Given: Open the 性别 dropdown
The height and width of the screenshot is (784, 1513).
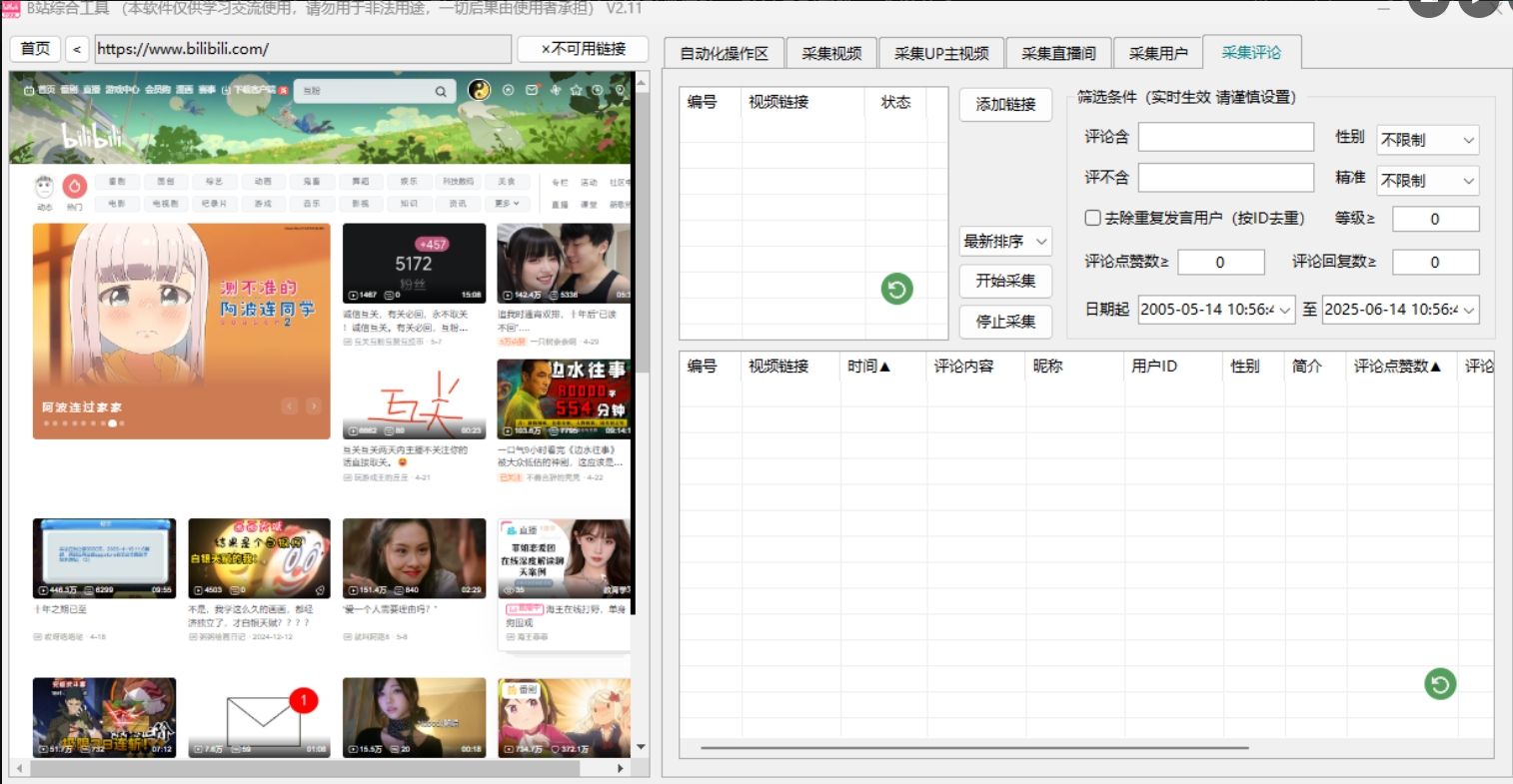Looking at the screenshot, I should point(1427,140).
